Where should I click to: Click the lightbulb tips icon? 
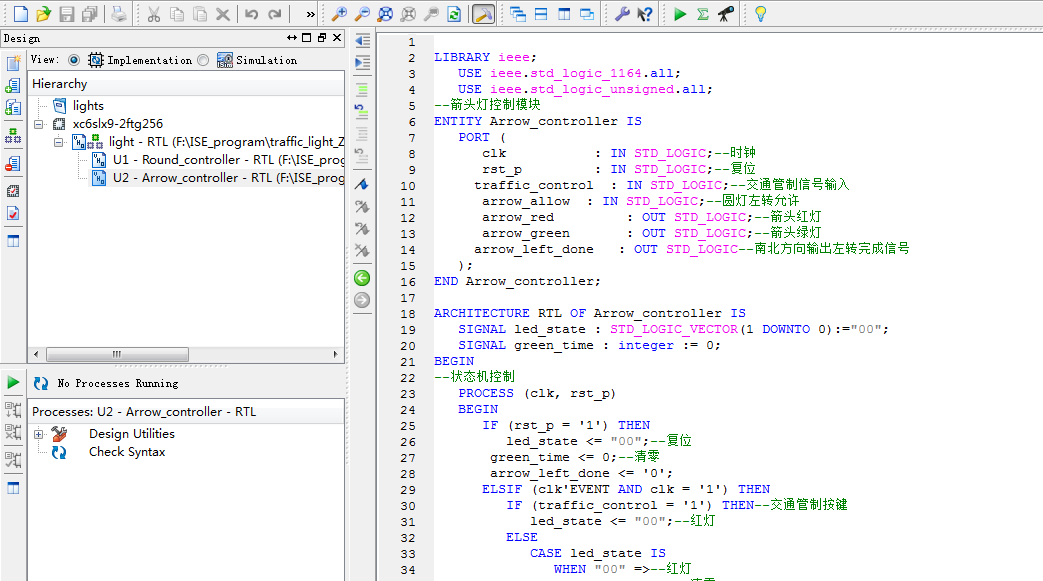point(760,14)
